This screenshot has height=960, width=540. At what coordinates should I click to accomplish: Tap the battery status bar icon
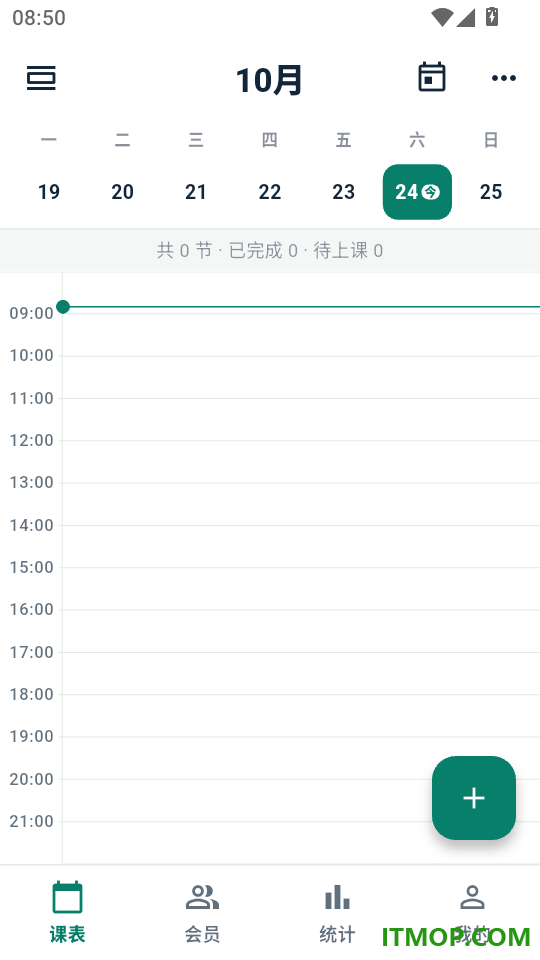coord(492,17)
